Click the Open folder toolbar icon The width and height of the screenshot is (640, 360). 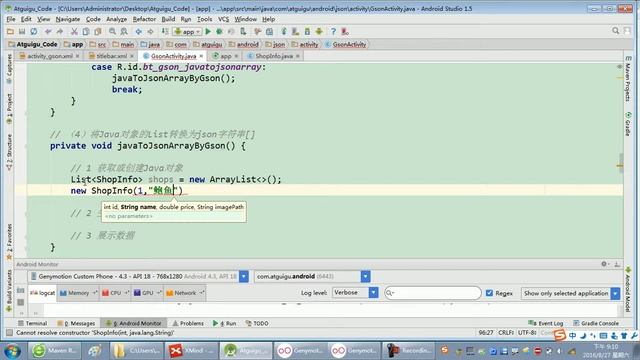tap(10, 31)
